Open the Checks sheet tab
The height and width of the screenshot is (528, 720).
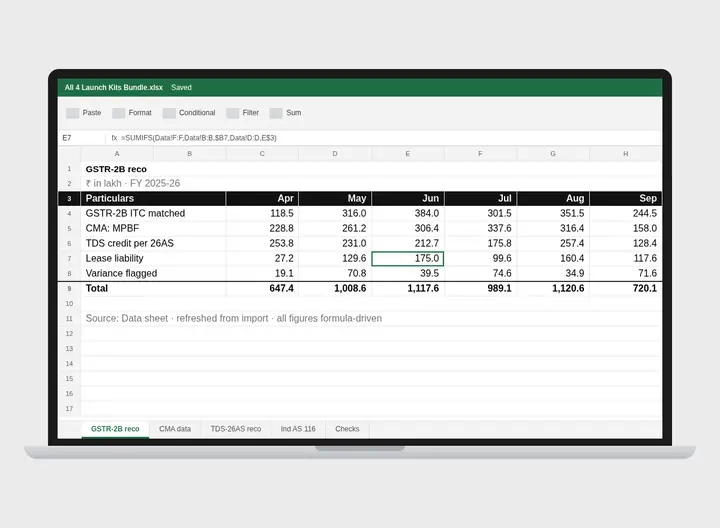pyautogui.click(x=347, y=429)
